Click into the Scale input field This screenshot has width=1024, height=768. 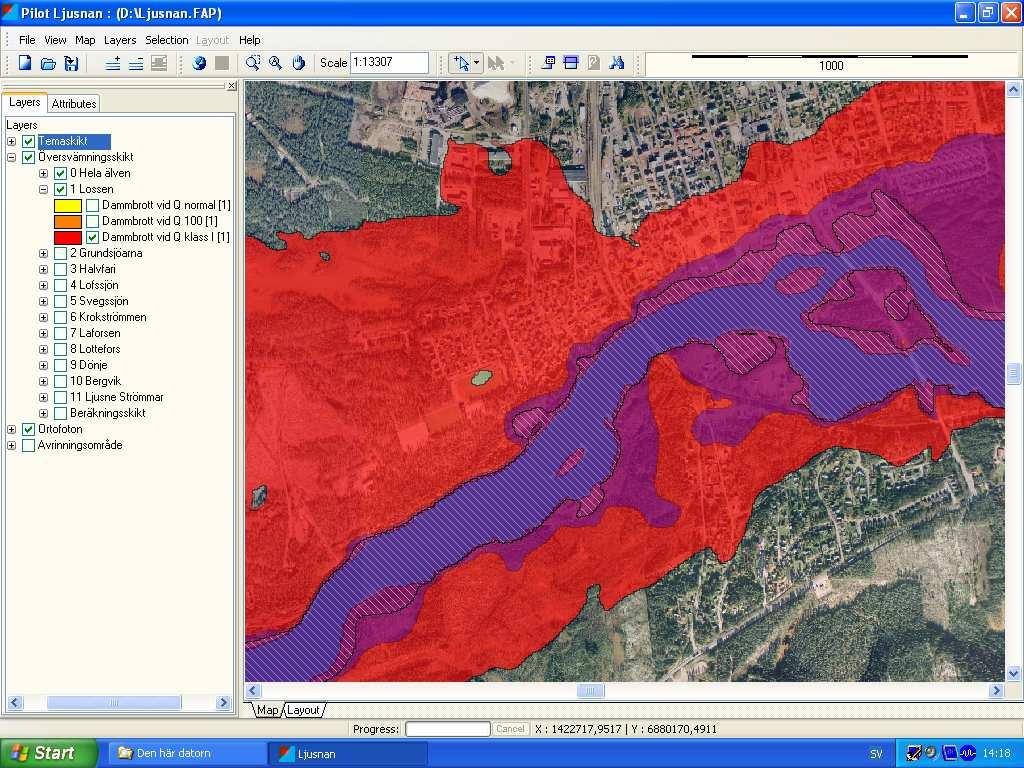[x=389, y=63]
